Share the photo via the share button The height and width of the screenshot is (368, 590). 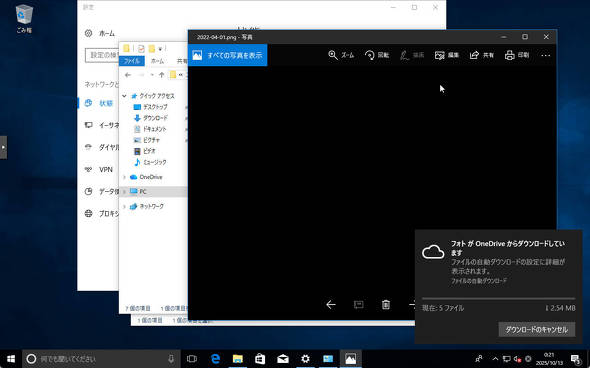click(482, 55)
